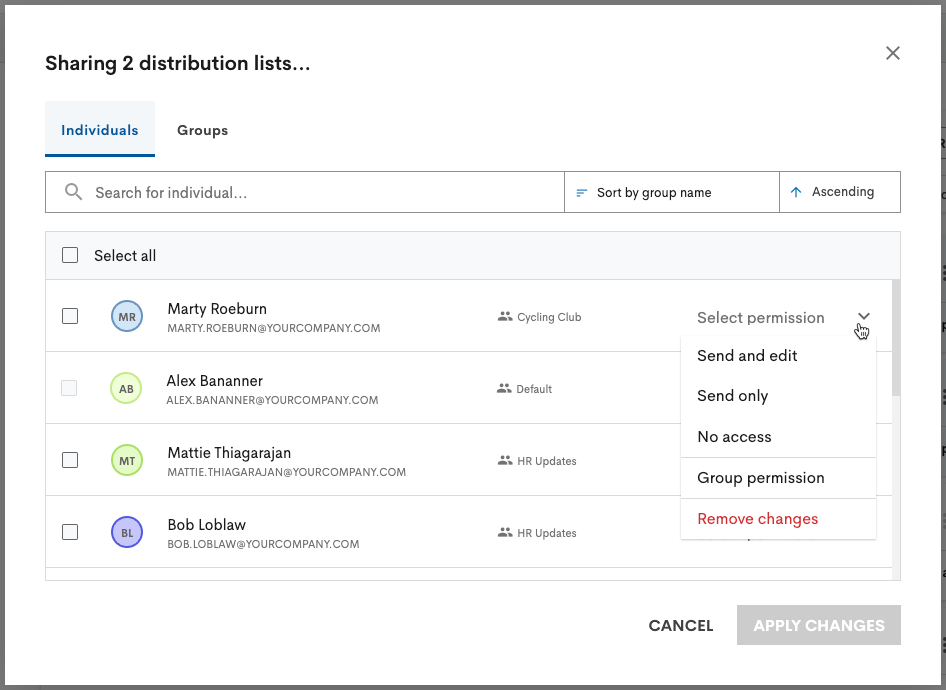
Task: Click the Sharing 2 distribution lists heading
Action: (x=178, y=63)
